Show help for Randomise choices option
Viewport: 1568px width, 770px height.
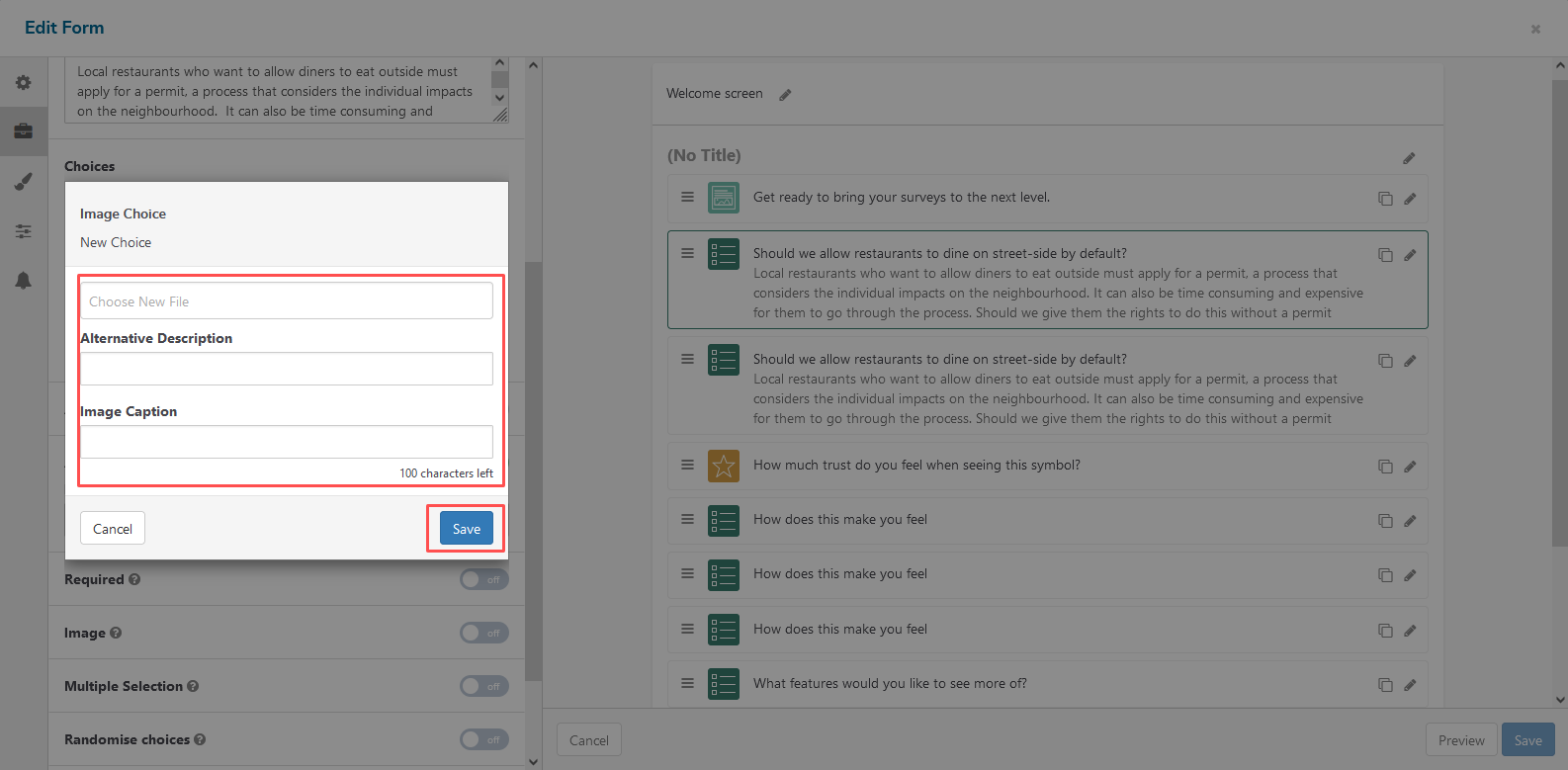[200, 739]
